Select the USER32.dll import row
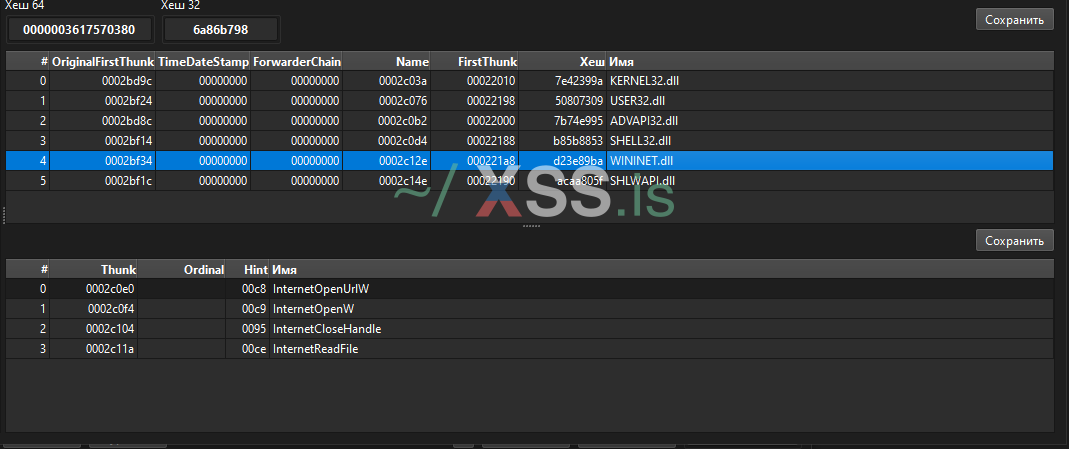The width and height of the screenshot is (1069, 449). point(530,101)
